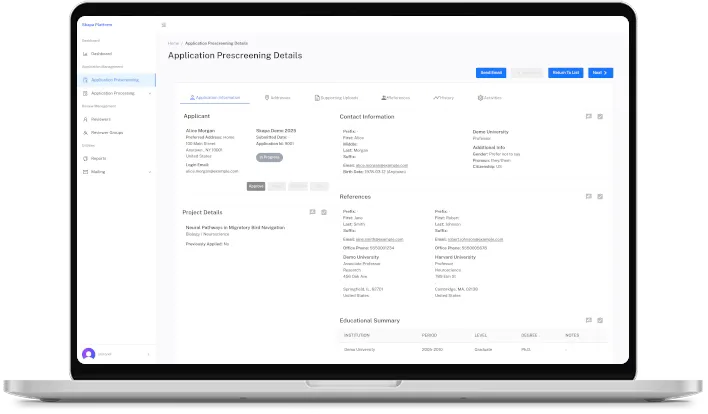Click the INSTITUTION column header
Screen dimensions: 708x414
pos(357,335)
